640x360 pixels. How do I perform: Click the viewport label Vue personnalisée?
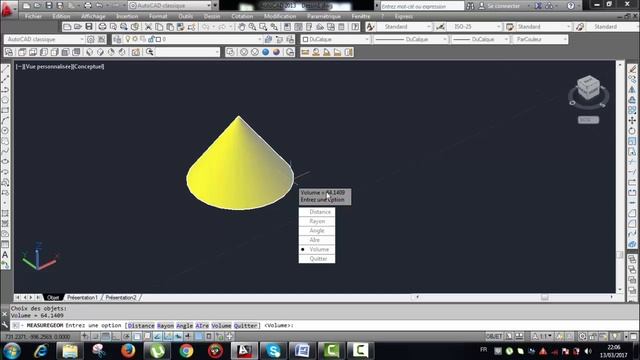coord(48,66)
